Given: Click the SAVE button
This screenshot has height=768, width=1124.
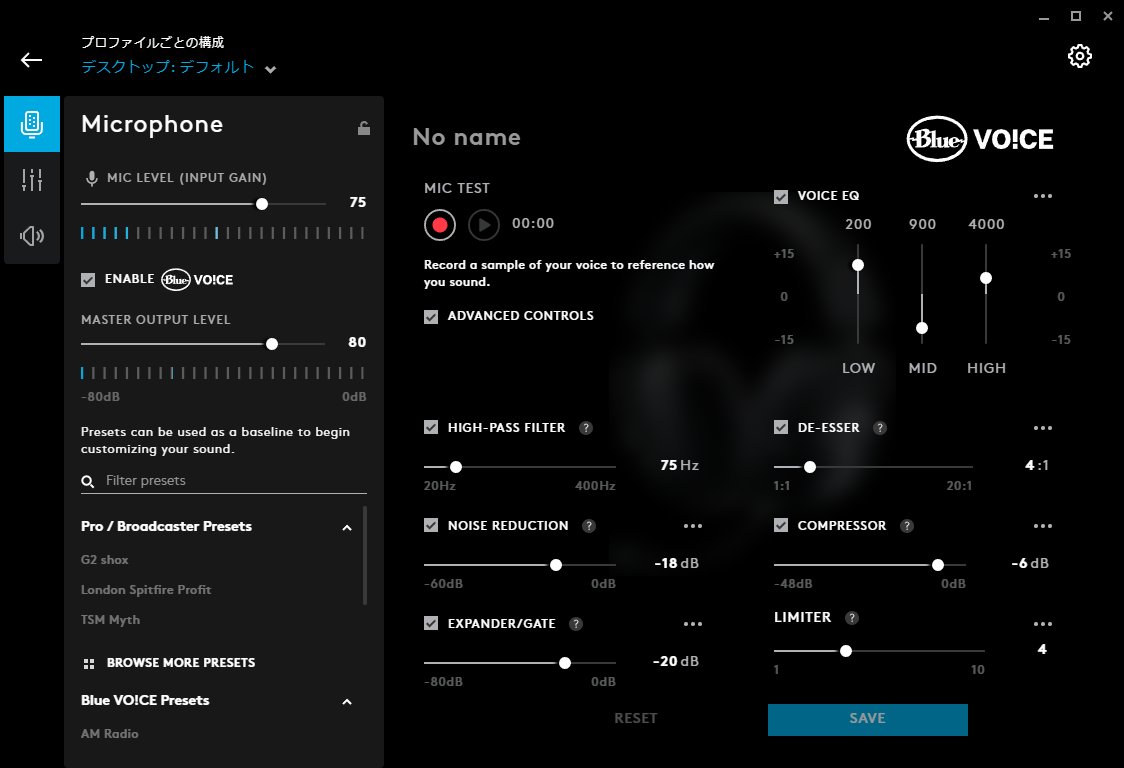Looking at the screenshot, I should tap(867, 719).
